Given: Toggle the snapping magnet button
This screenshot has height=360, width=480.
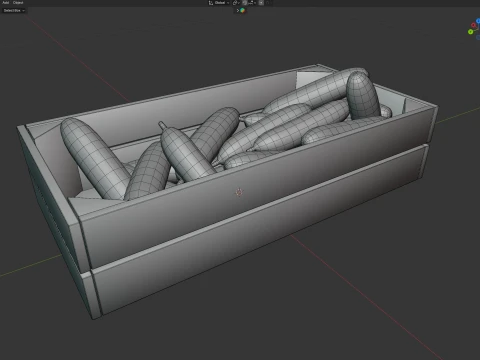Looking at the screenshot, I should [x=245, y=3].
